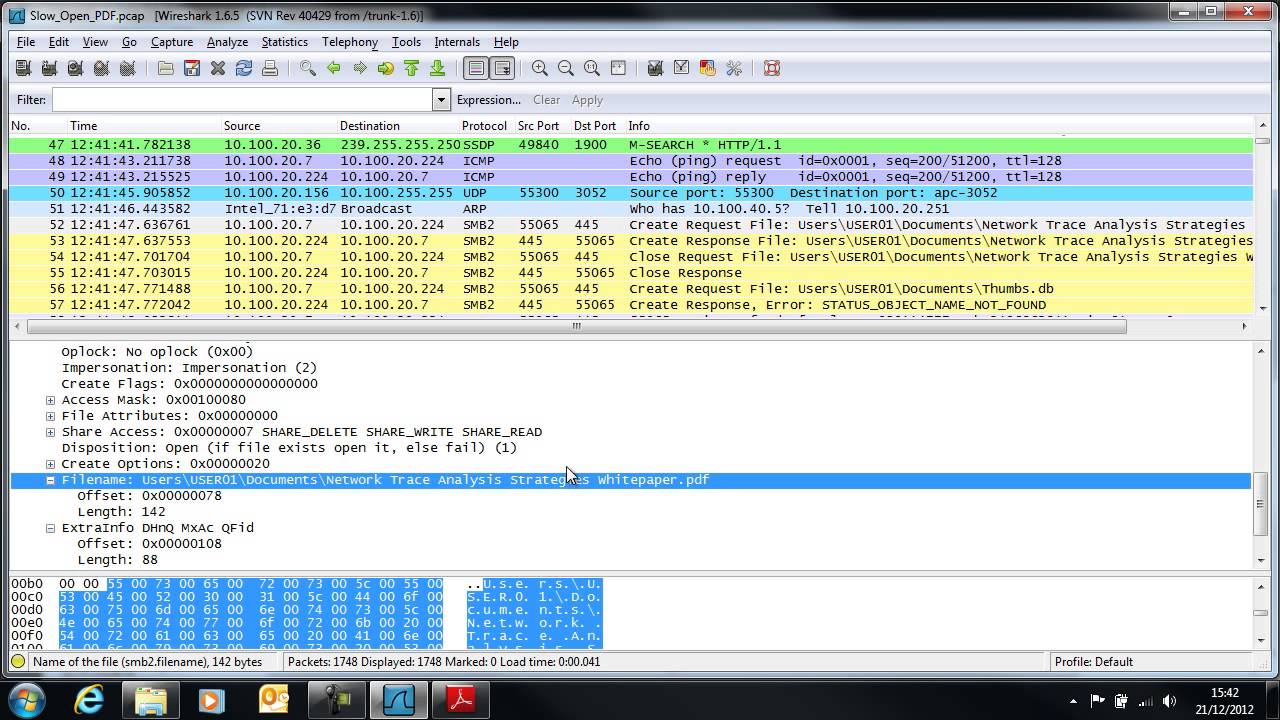Jump to the first packet icon

click(412, 68)
